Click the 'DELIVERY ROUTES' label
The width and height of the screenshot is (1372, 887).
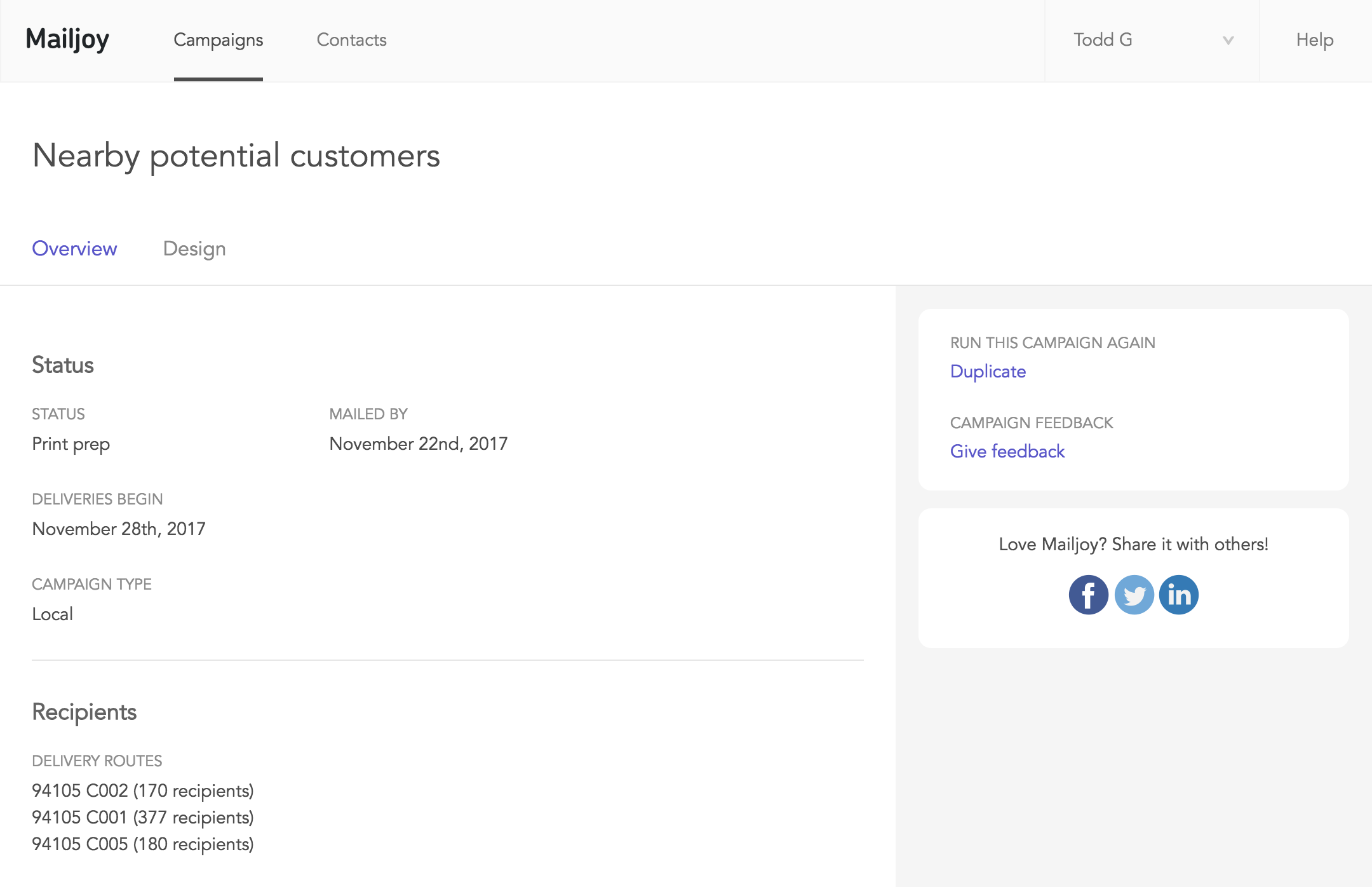click(97, 761)
